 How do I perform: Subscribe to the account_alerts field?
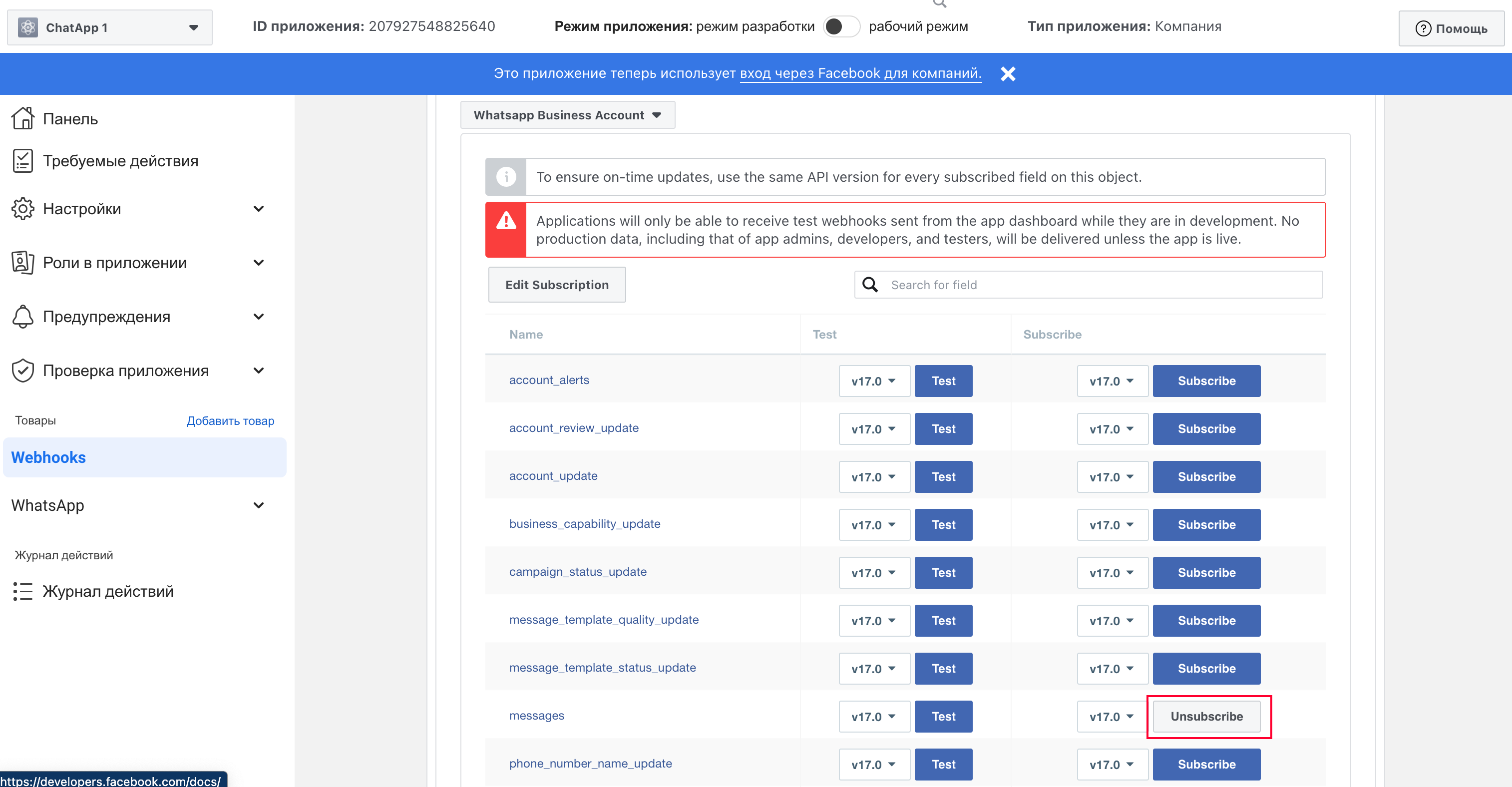click(1206, 381)
